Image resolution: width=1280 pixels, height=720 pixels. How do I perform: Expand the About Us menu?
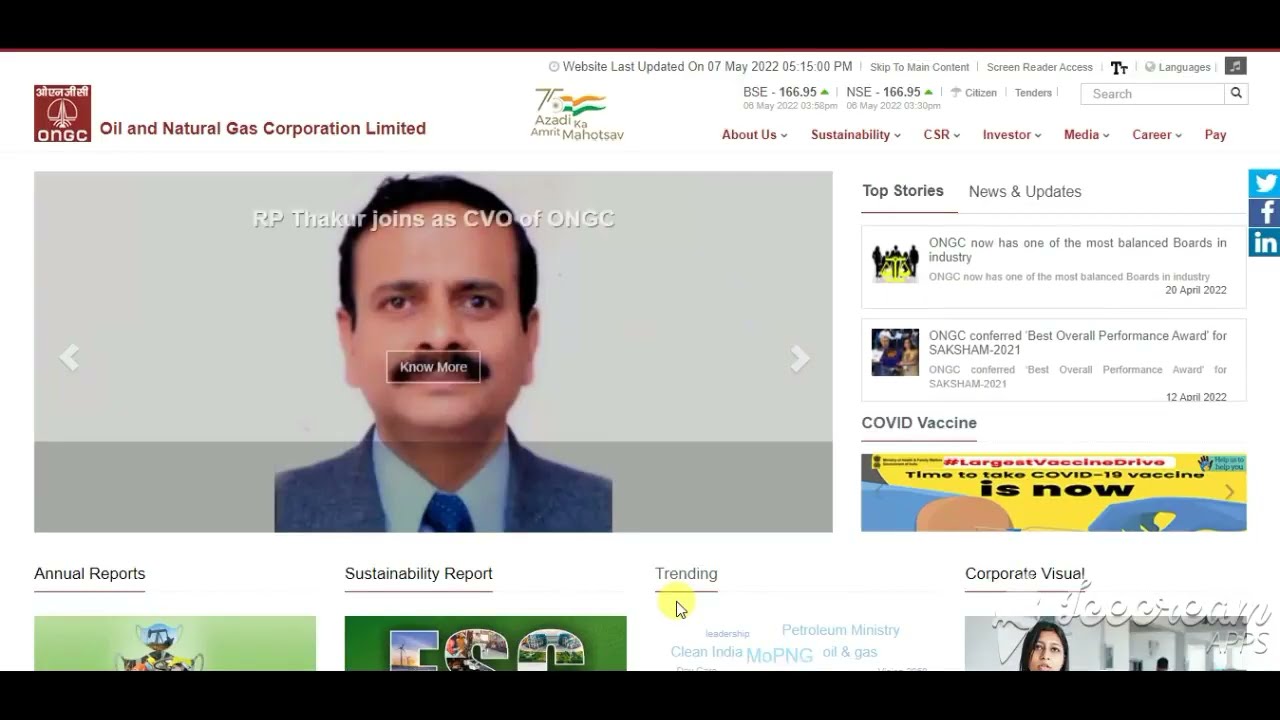pos(754,135)
